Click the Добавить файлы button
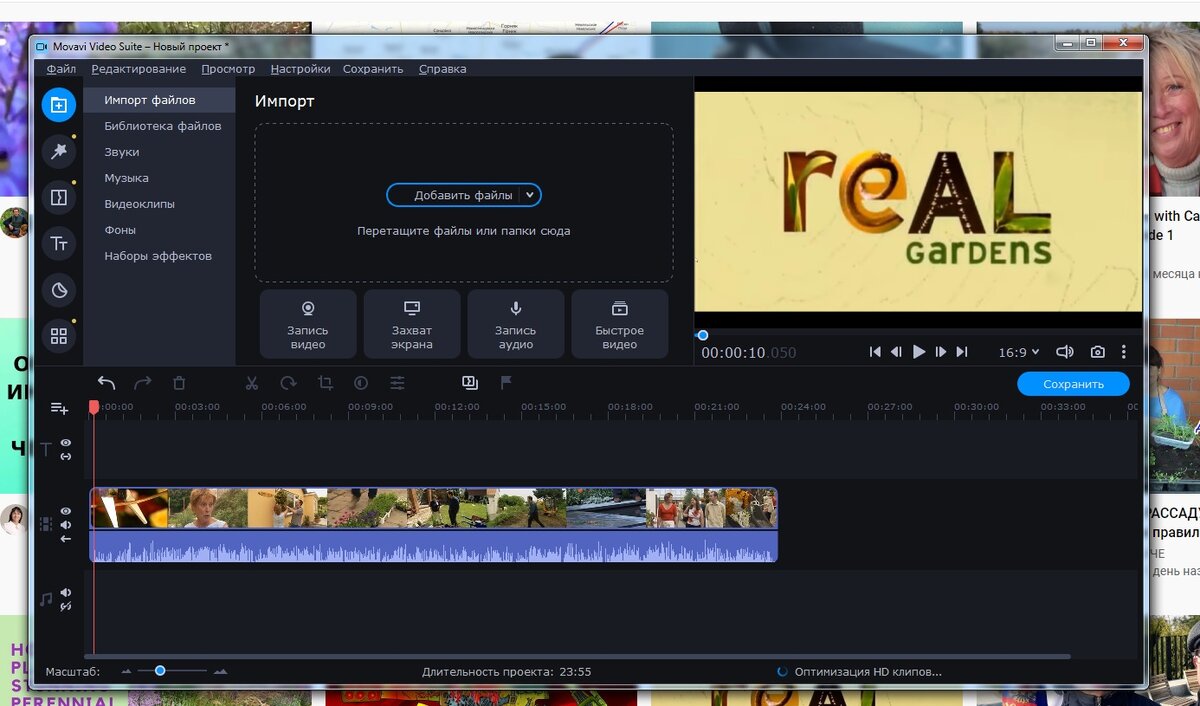Screen dimensions: 1200x706 tap(463, 195)
